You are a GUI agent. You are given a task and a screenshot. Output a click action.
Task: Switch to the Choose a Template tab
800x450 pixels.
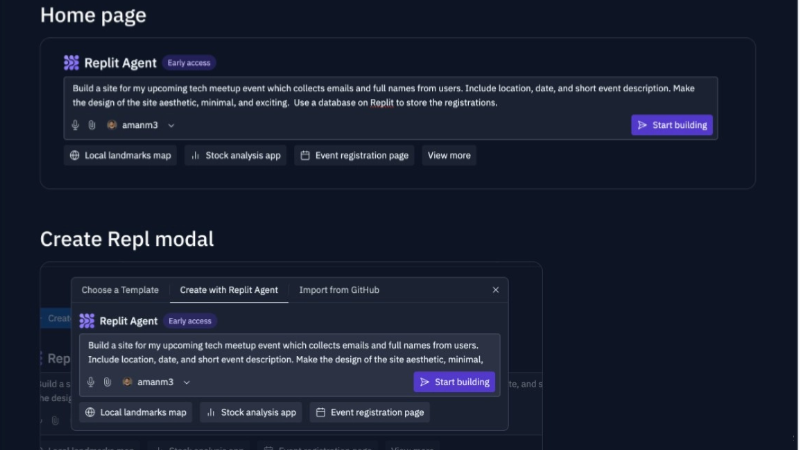point(120,290)
